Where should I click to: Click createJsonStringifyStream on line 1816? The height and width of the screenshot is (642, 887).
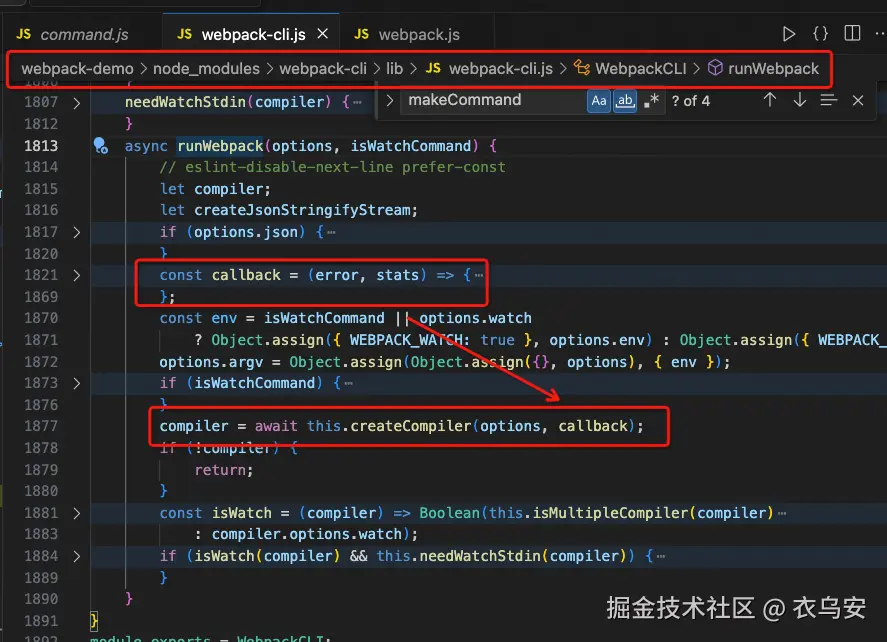coord(302,210)
